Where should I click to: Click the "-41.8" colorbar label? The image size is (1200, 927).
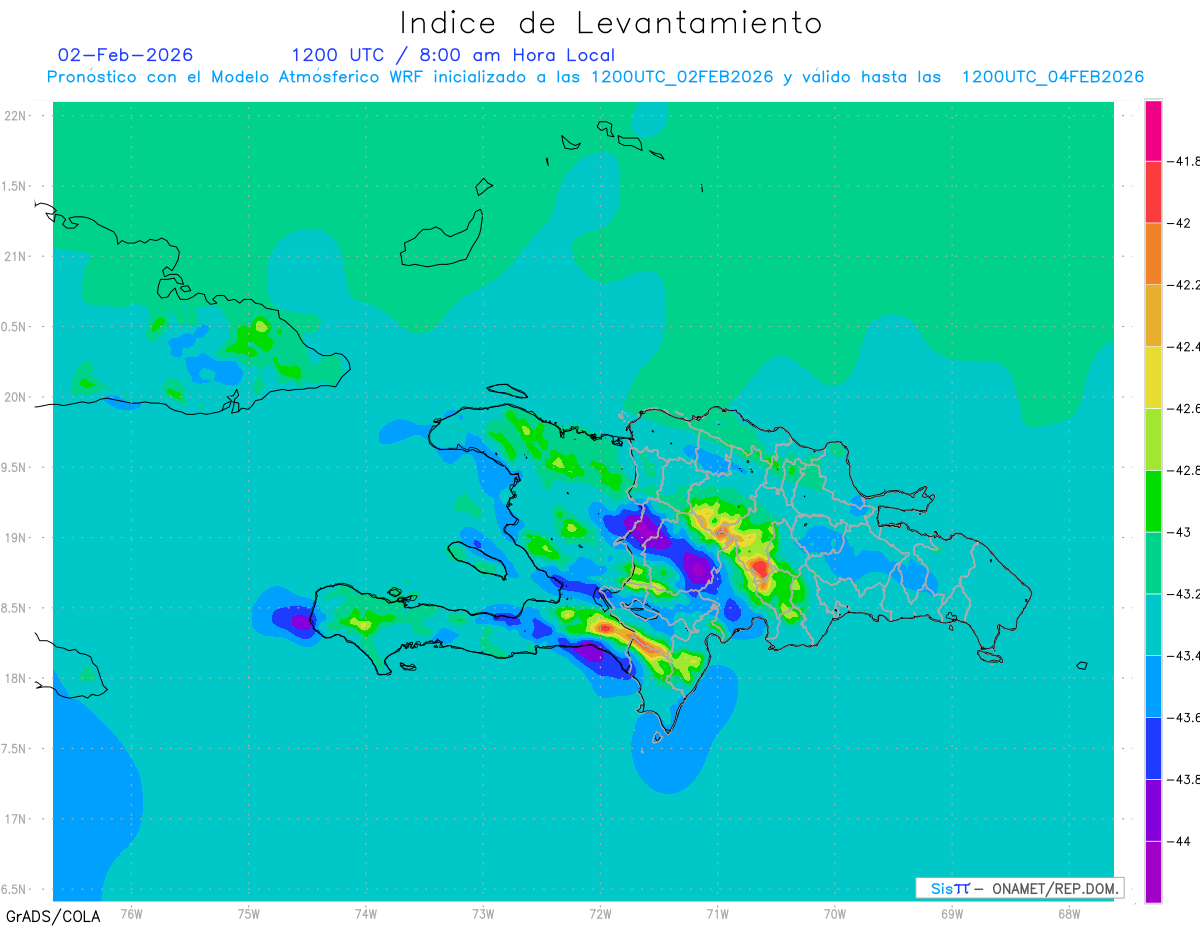(1184, 161)
